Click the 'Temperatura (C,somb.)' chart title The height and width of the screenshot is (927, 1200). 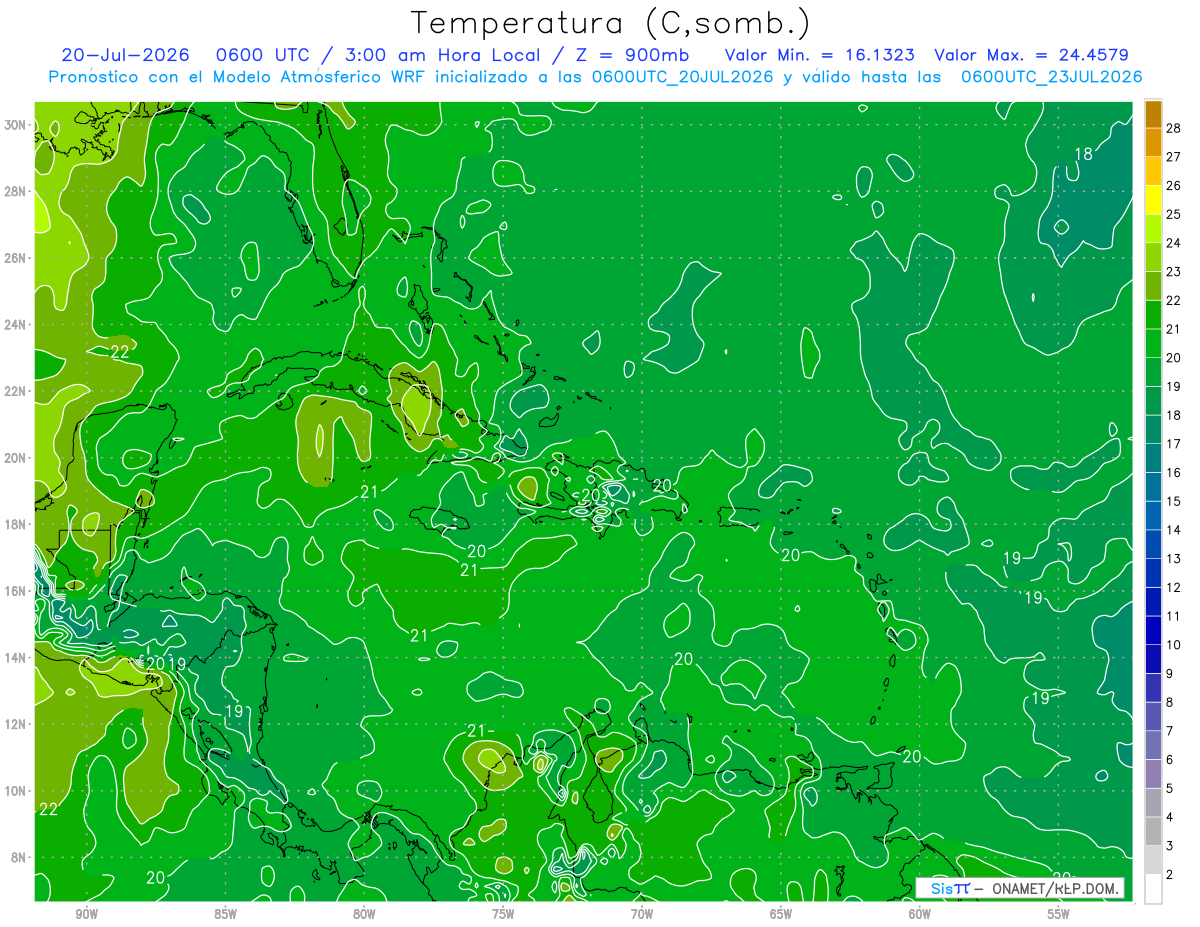[x=610, y=23]
